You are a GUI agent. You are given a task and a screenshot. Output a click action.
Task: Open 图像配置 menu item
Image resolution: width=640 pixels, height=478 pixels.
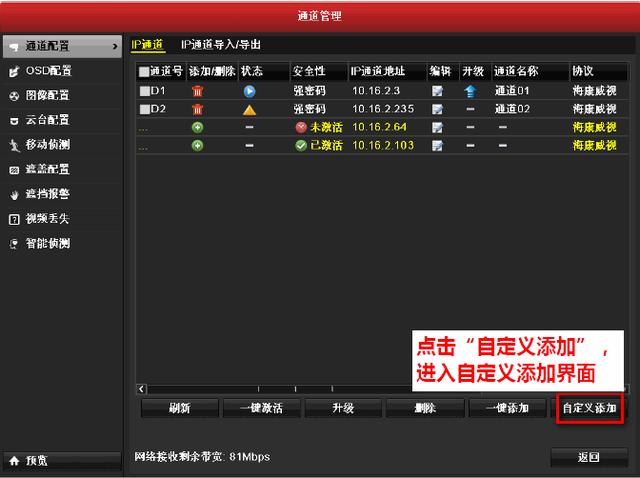tap(62, 96)
